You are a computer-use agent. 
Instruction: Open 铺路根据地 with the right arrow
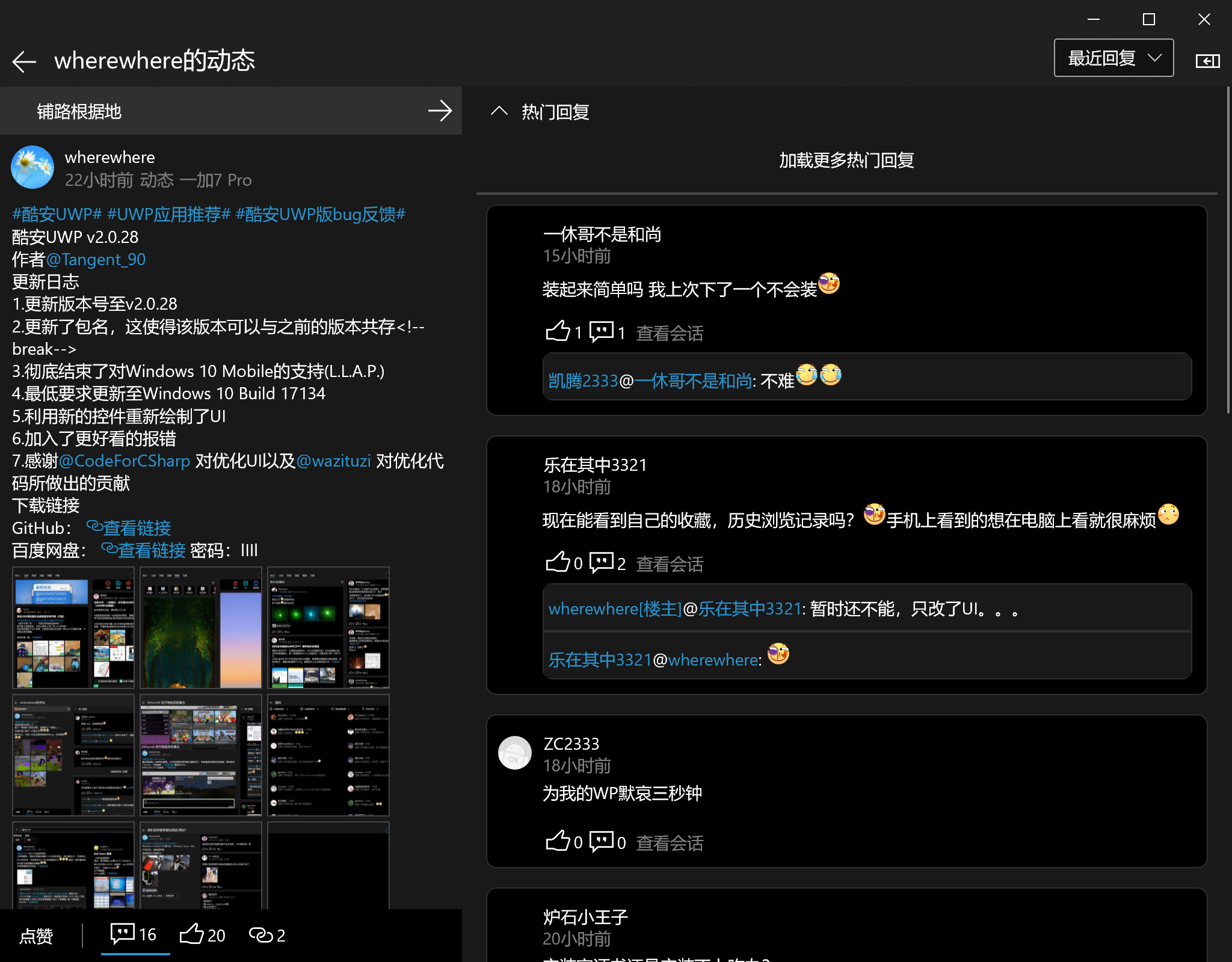[440, 111]
